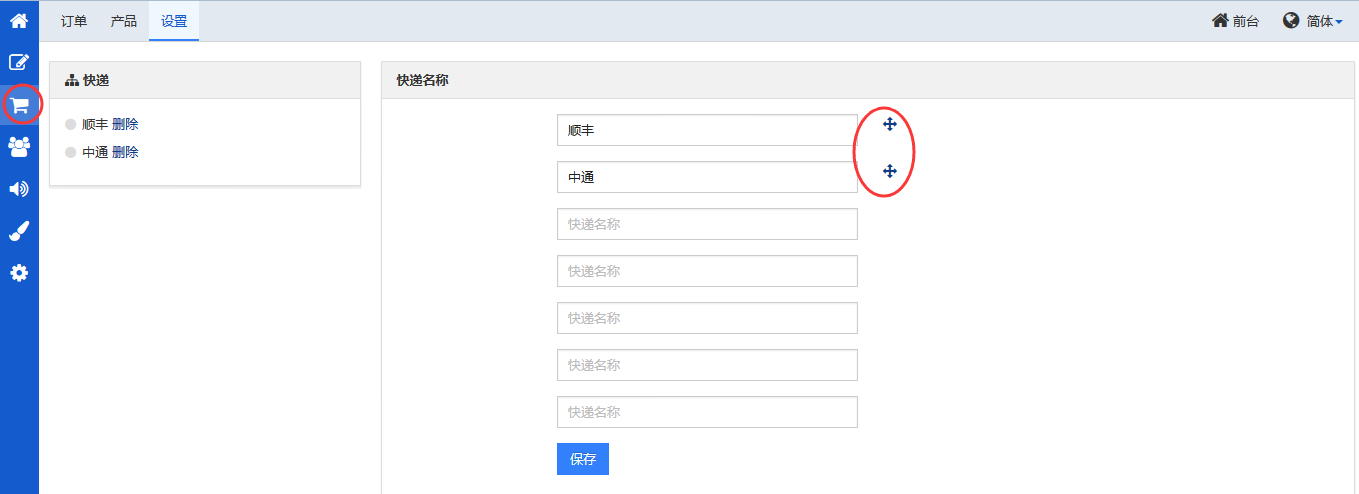Open the users group sidebar icon
Screen dimensions: 1359x494
click(19, 147)
